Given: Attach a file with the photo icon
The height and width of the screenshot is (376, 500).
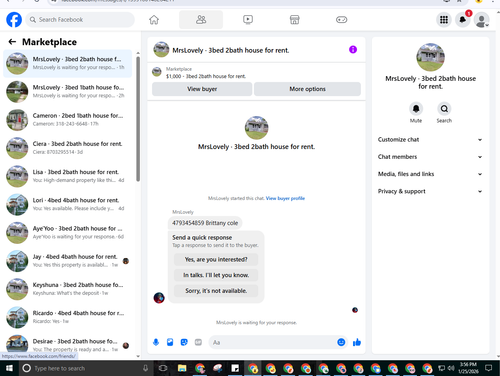Looking at the screenshot, I should tap(170, 342).
